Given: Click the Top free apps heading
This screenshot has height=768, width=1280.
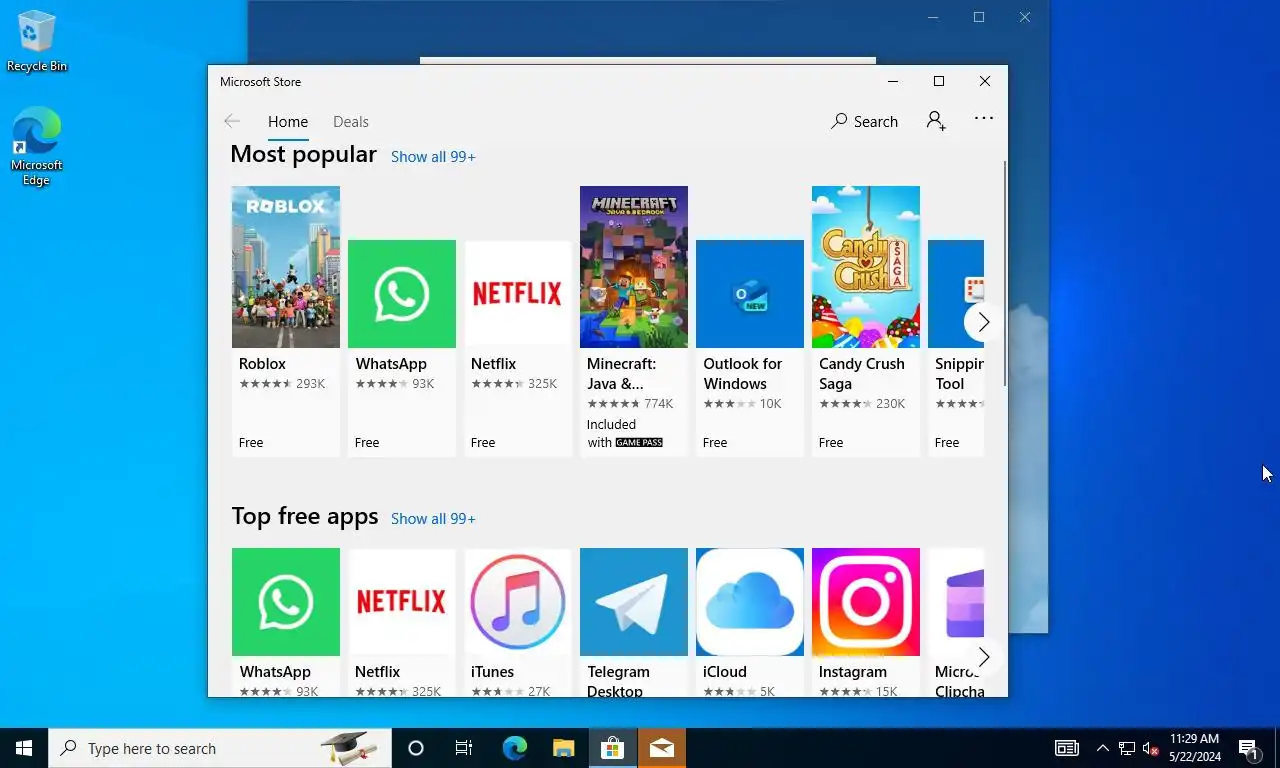Looking at the screenshot, I should [x=304, y=516].
